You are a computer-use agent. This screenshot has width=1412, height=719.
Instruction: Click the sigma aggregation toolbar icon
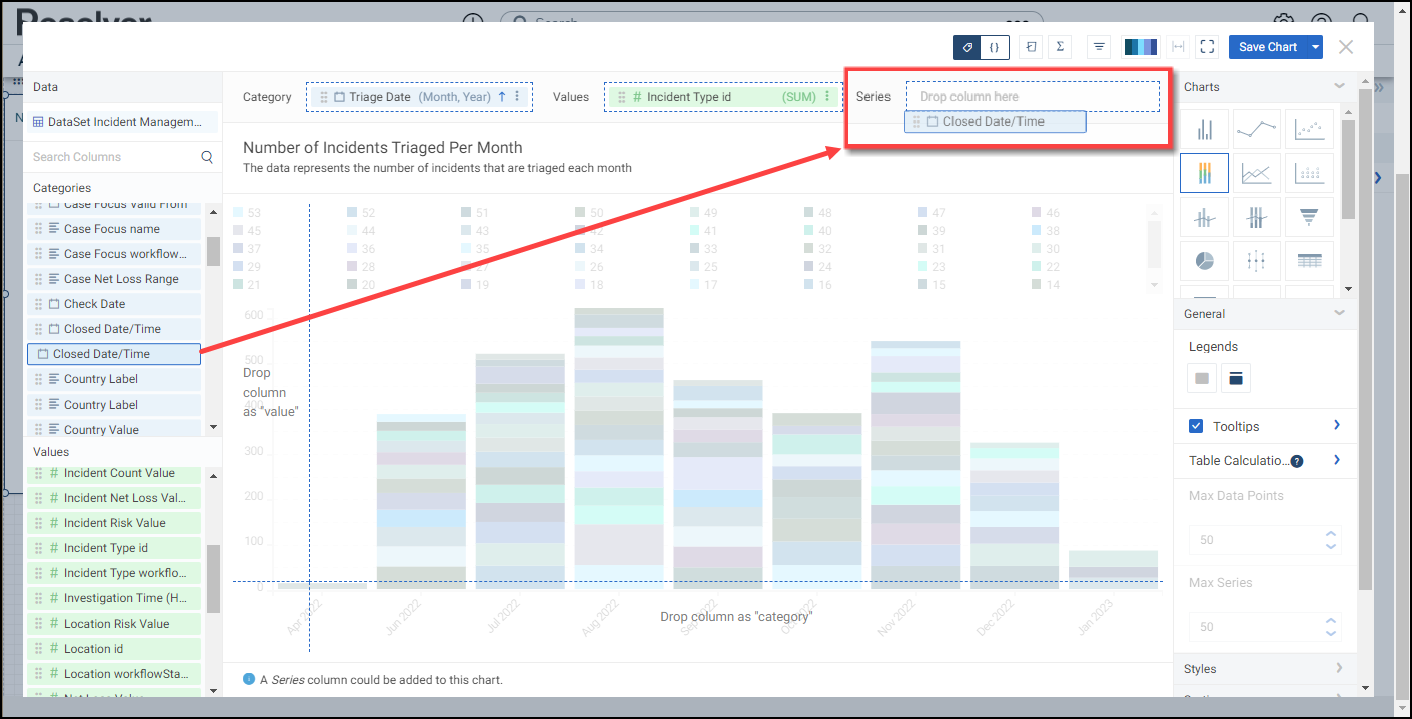pyautogui.click(x=1059, y=47)
